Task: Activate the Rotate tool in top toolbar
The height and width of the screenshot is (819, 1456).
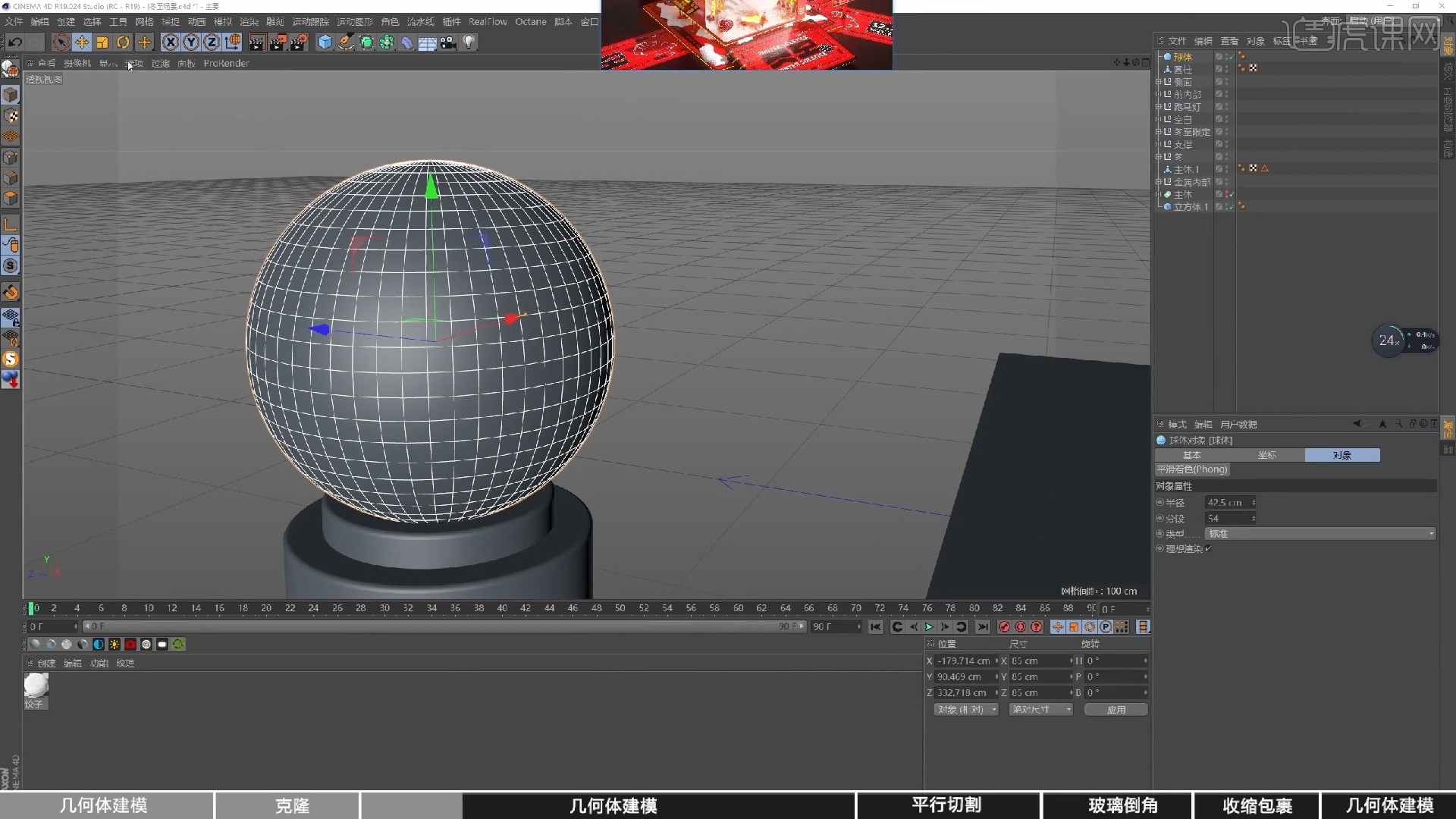Action: [x=123, y=42]
